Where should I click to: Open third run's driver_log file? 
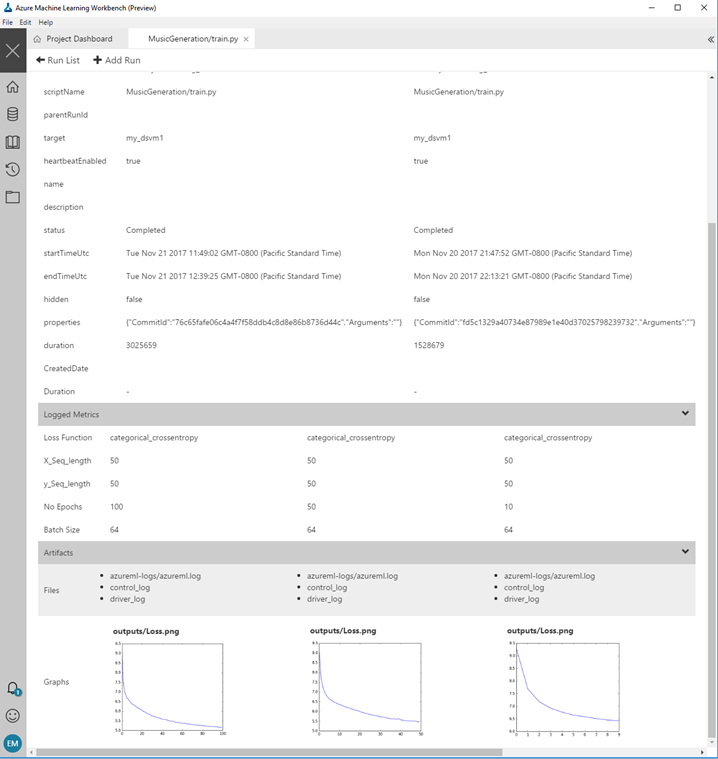[x=521, y=599]
